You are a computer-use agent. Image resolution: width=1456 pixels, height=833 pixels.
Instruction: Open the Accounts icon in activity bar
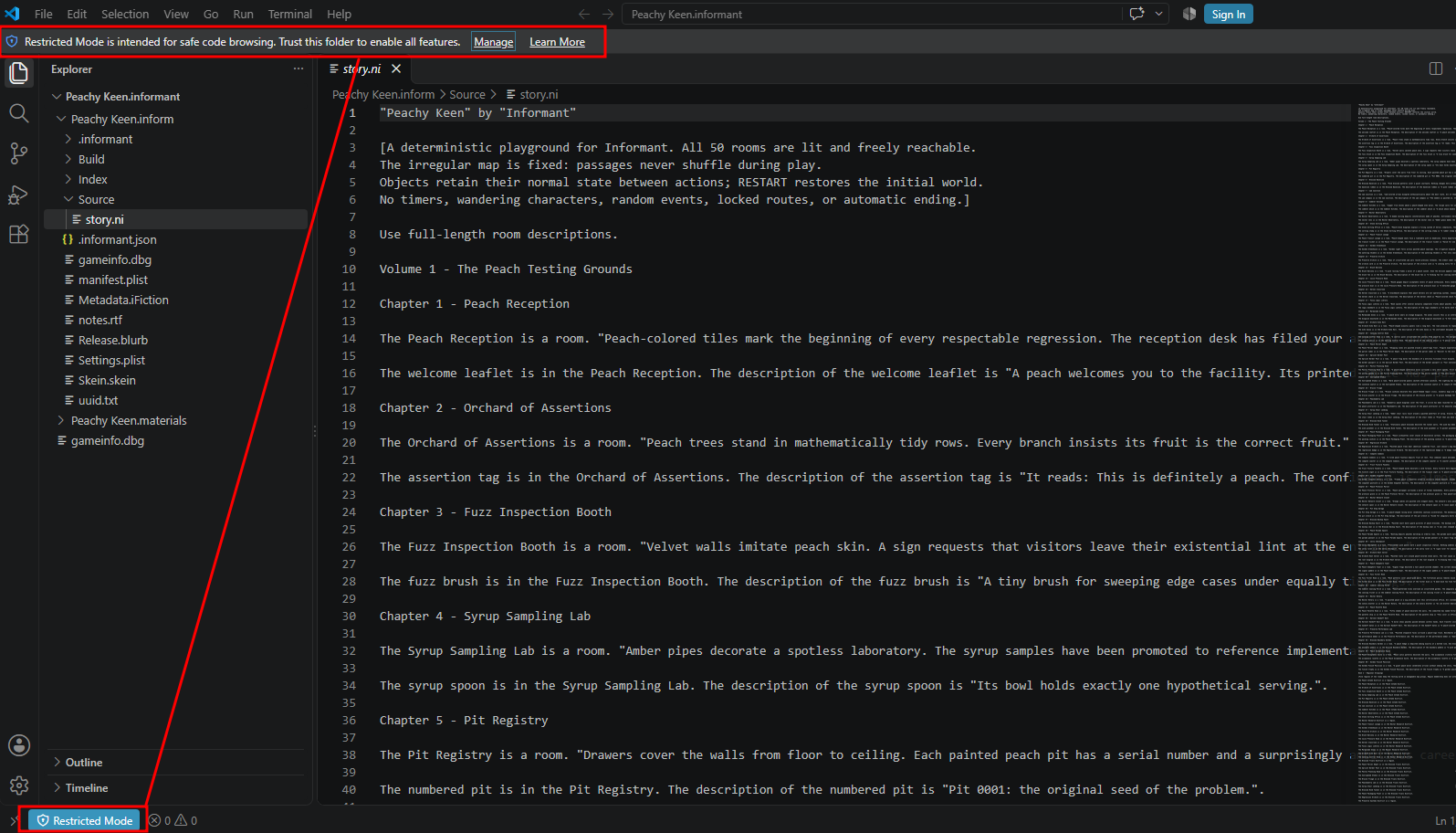point(19,745)
